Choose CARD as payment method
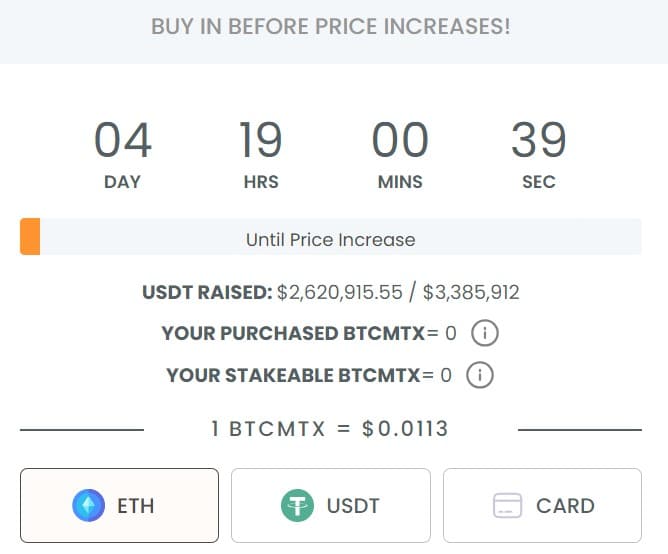The image size is (668, 554). 543,506
